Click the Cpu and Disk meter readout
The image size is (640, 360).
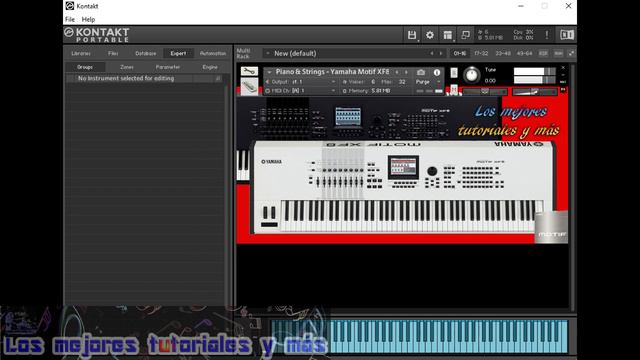(x=524, y=35)
